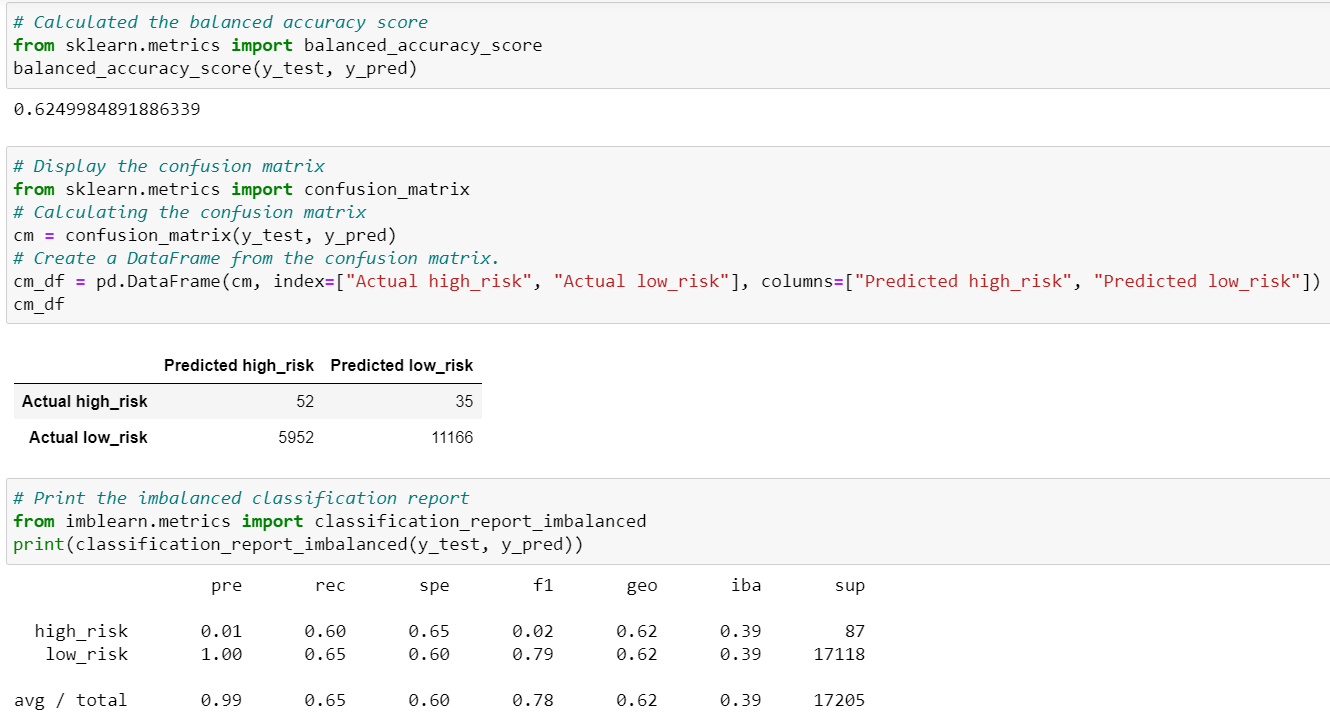Click the line 'cm = confusion_matrix(y_test, y_pred)'
Image resolution: width=1330 pixels, height=723 pixels.
coord(205,235)
